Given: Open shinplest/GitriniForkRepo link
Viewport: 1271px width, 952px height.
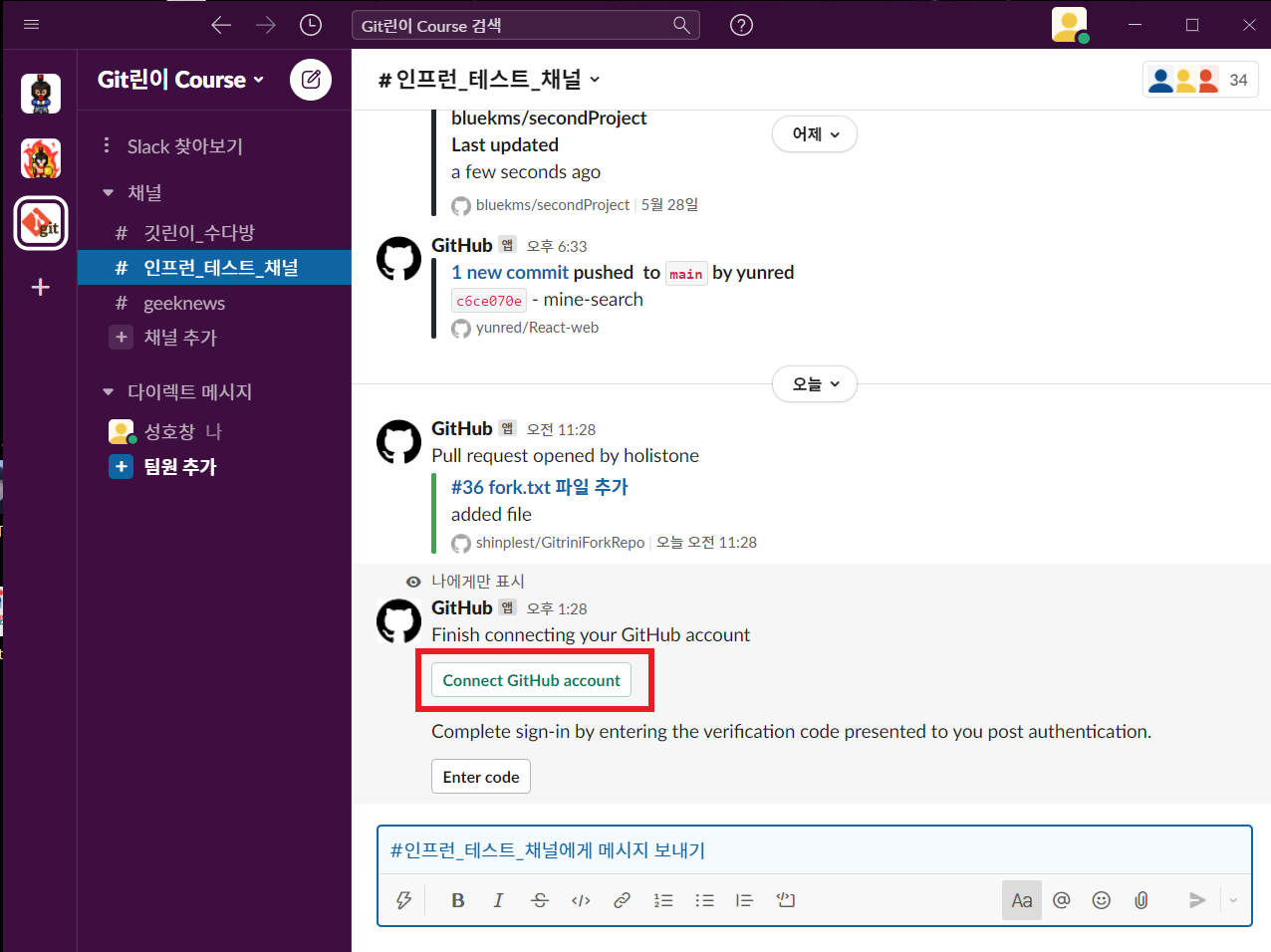Looking at the screenshot, I should click(x=560, y=543).
